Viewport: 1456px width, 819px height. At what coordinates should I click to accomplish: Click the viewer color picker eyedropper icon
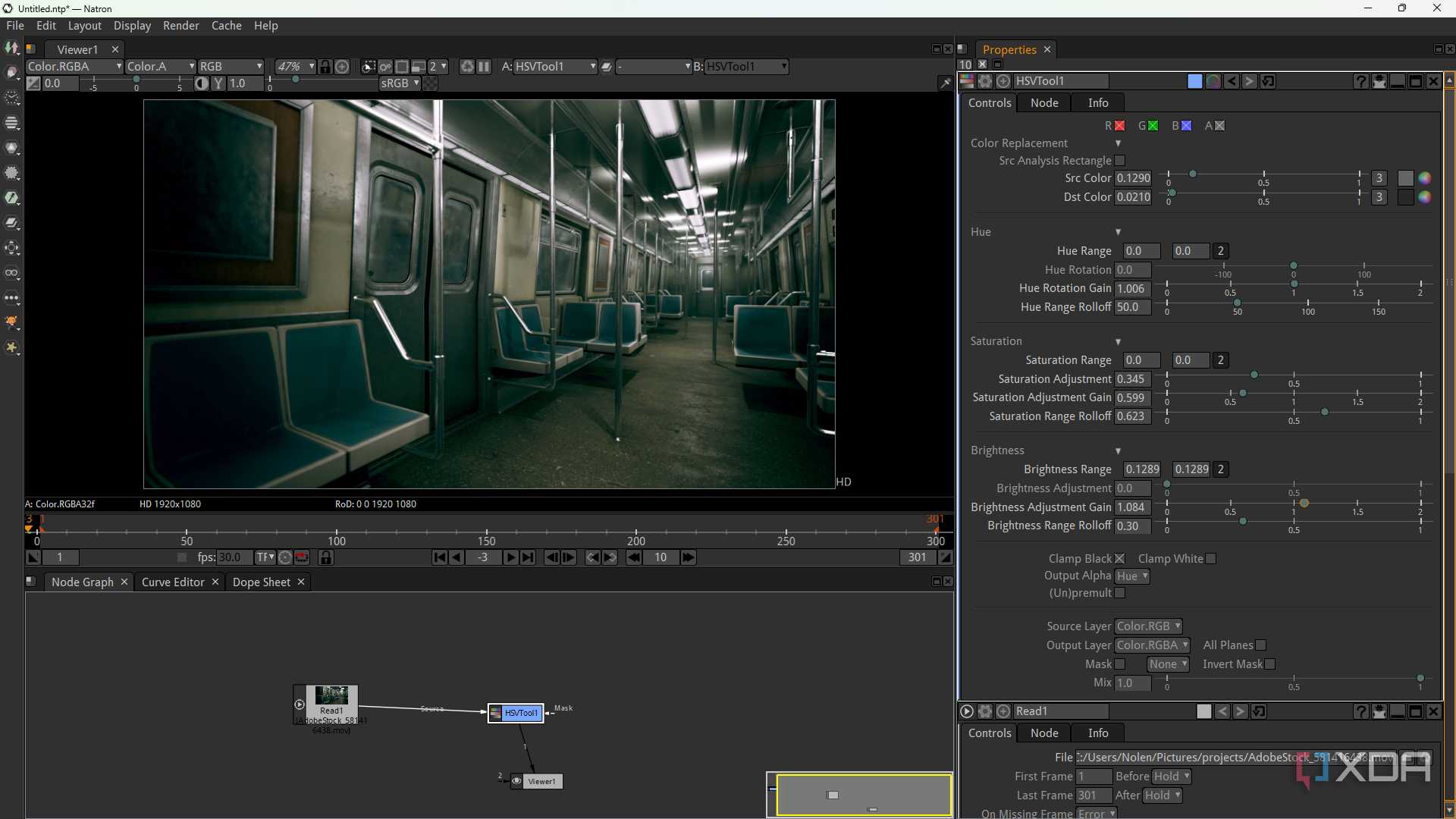point(945,83)
